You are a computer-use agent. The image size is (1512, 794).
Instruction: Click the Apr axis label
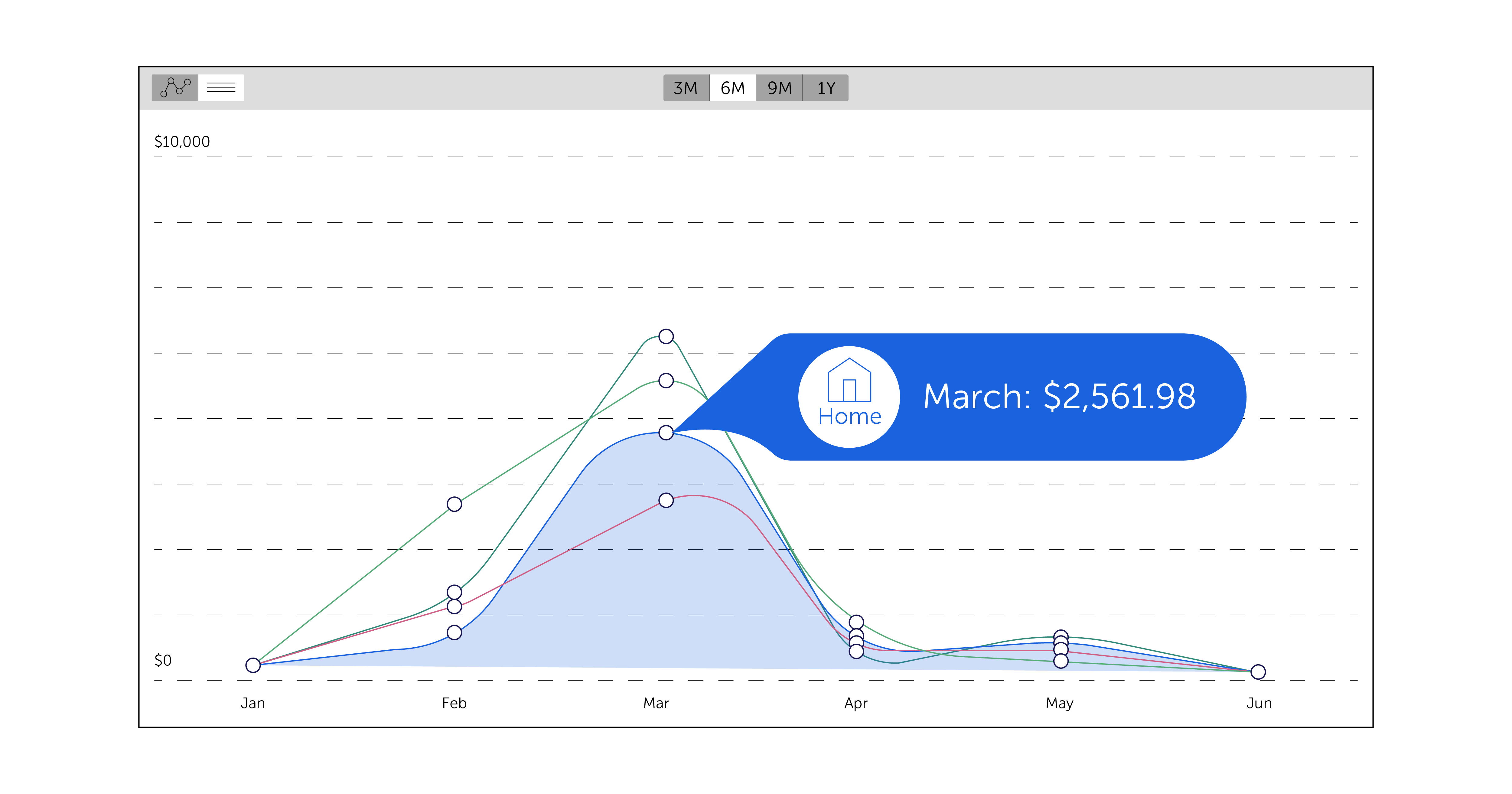click(x=856, y=704)
